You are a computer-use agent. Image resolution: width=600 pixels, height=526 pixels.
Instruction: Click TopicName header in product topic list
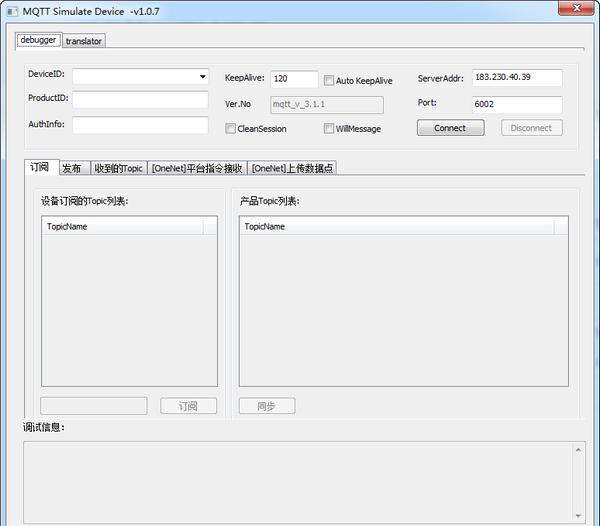tap(397, 226)
